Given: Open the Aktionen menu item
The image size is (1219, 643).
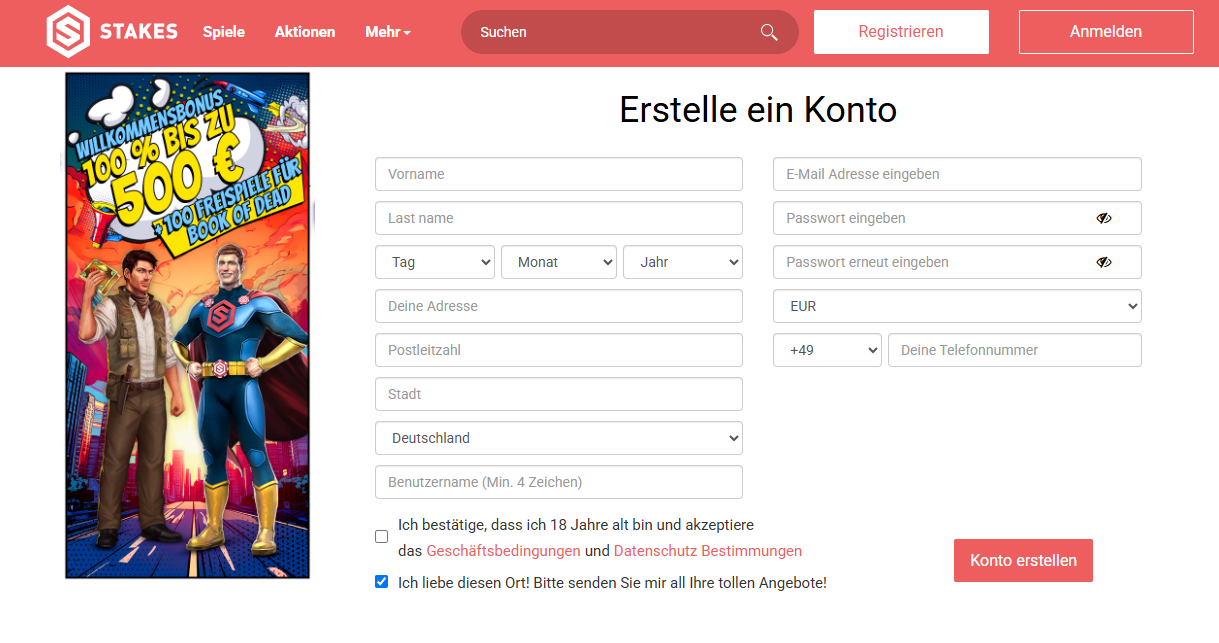Looking at the screenshot, I should pos(305,32).
